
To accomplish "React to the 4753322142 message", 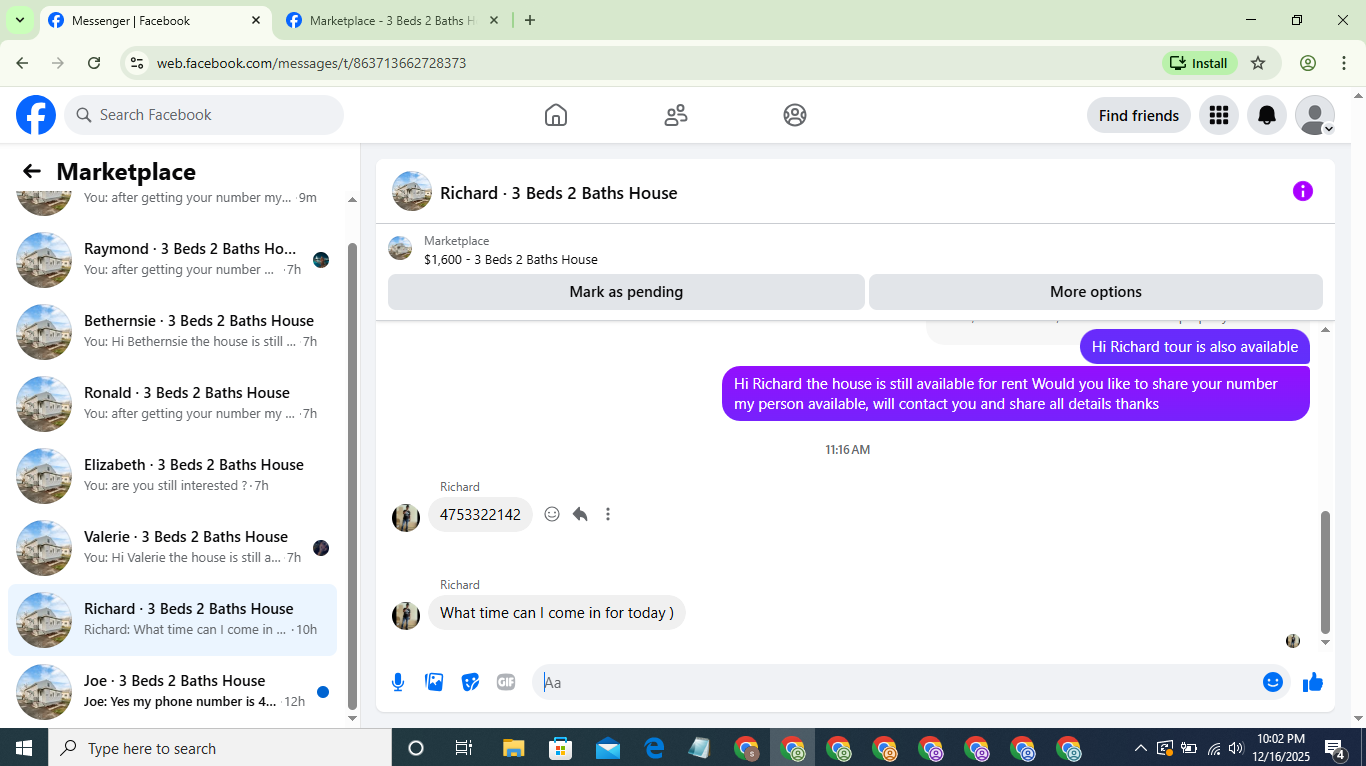I will [552, 514].
